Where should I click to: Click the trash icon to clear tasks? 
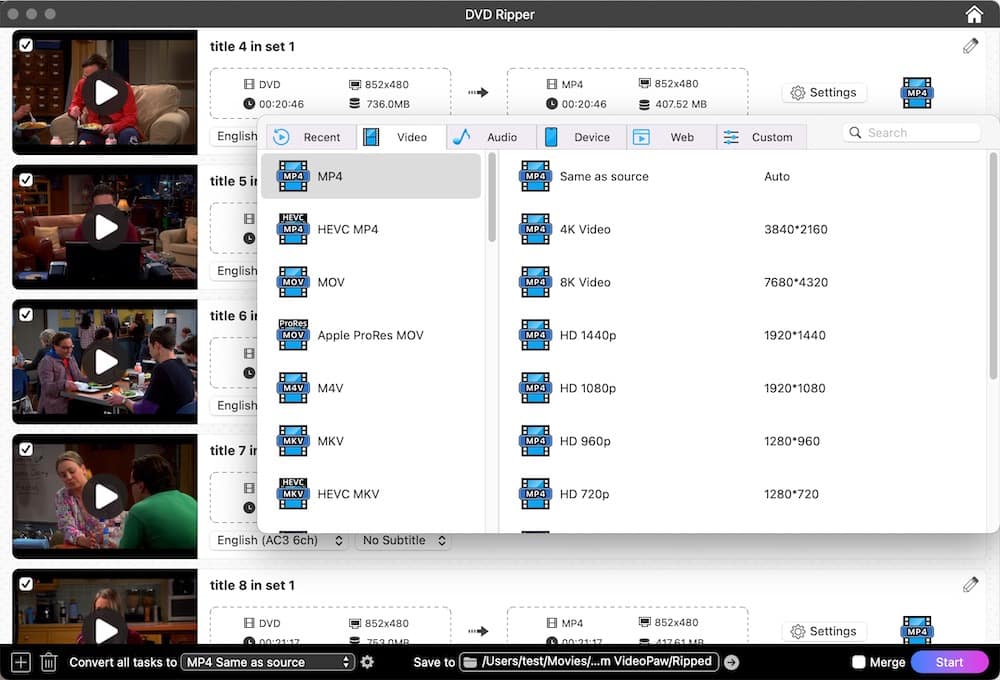(48, 661)
